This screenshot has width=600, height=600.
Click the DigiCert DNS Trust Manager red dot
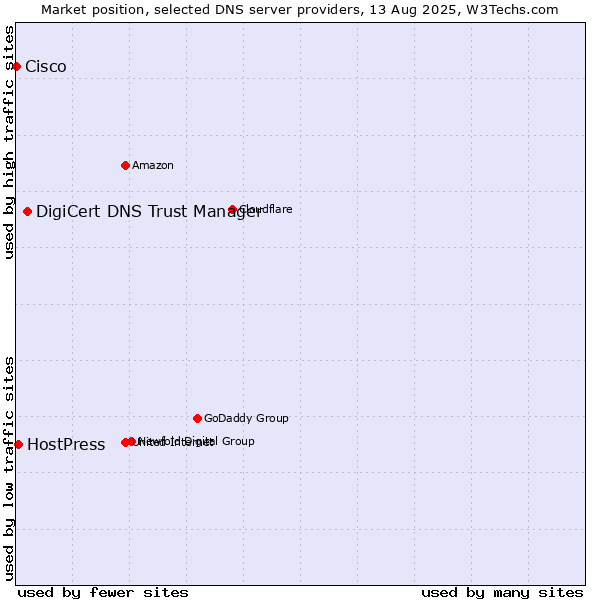pyautogui.click(x=28, y=211)
